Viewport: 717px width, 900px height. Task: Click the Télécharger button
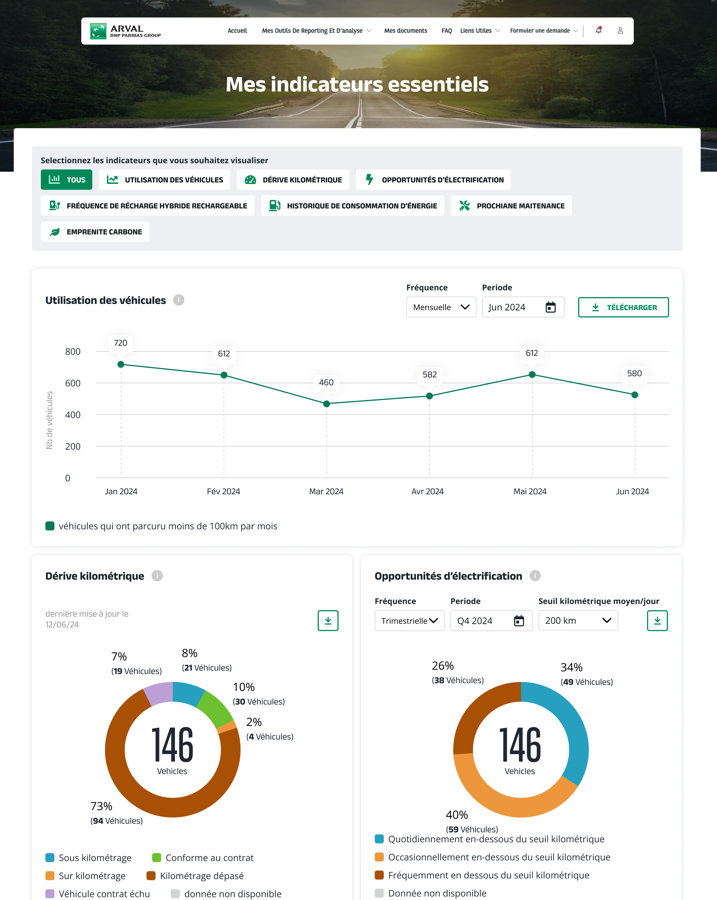(623, 308)
